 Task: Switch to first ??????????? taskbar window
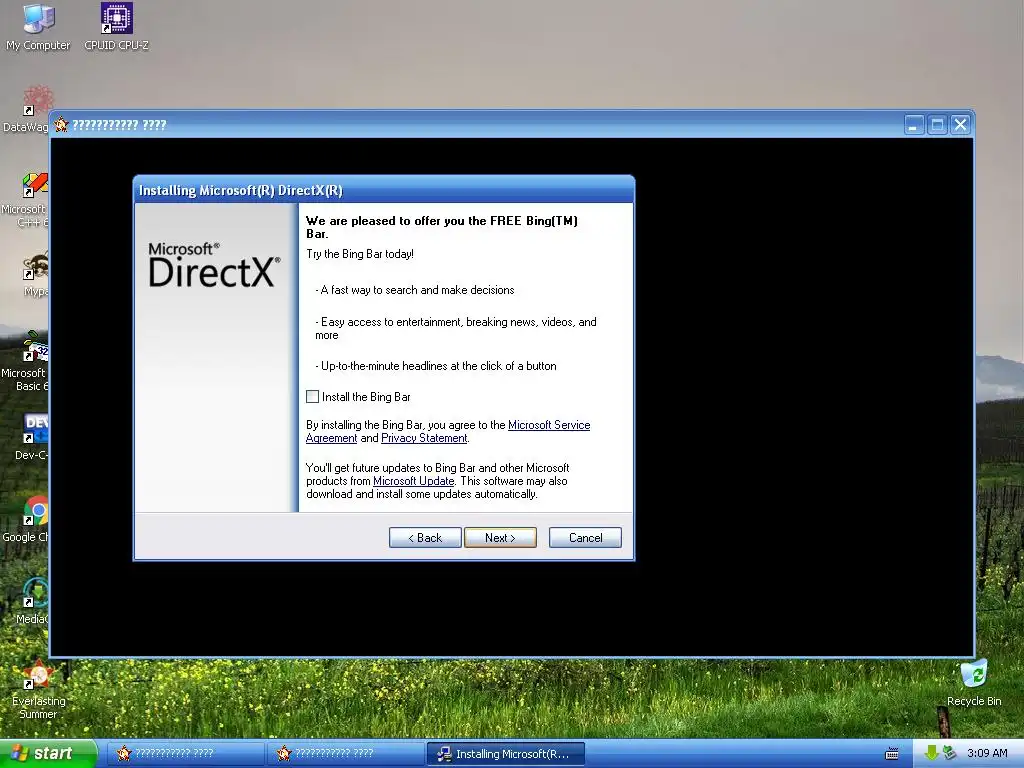tap(184, 753)
